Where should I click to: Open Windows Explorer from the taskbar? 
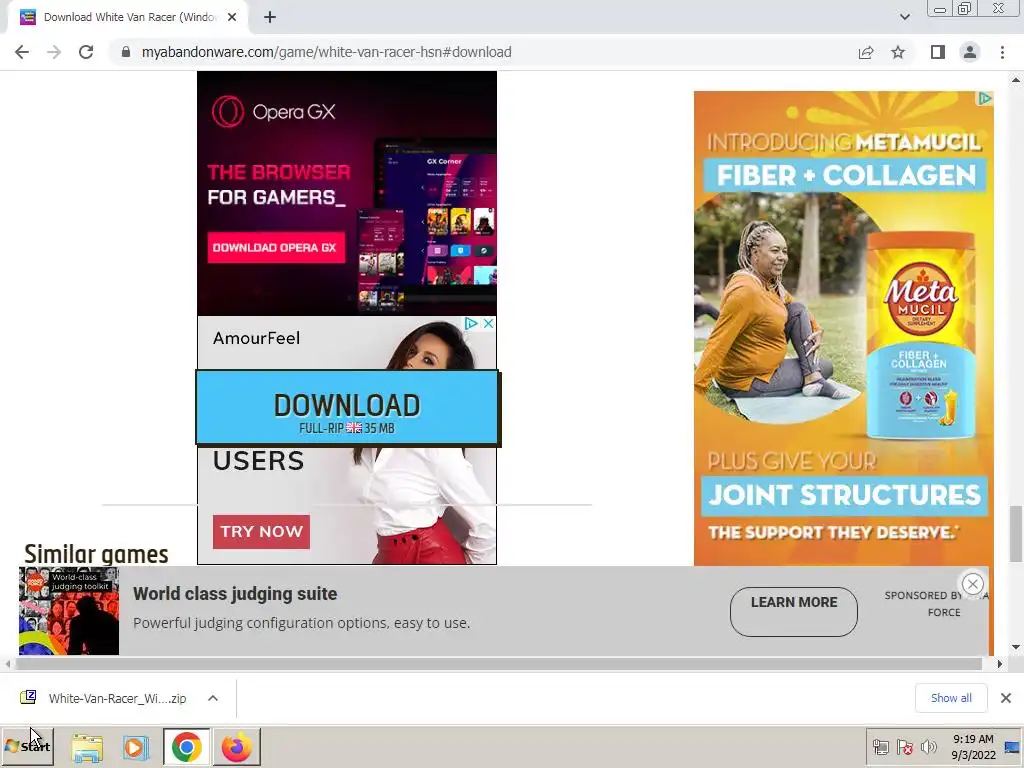point(88,746)
